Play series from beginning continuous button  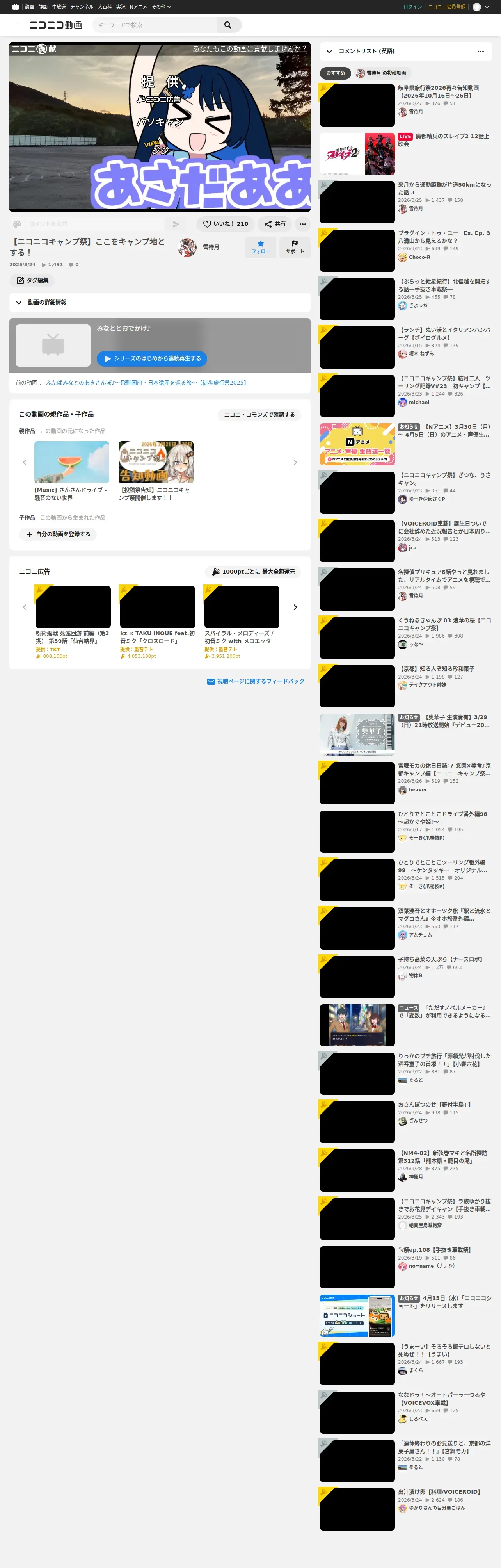(x=152, y=358)
